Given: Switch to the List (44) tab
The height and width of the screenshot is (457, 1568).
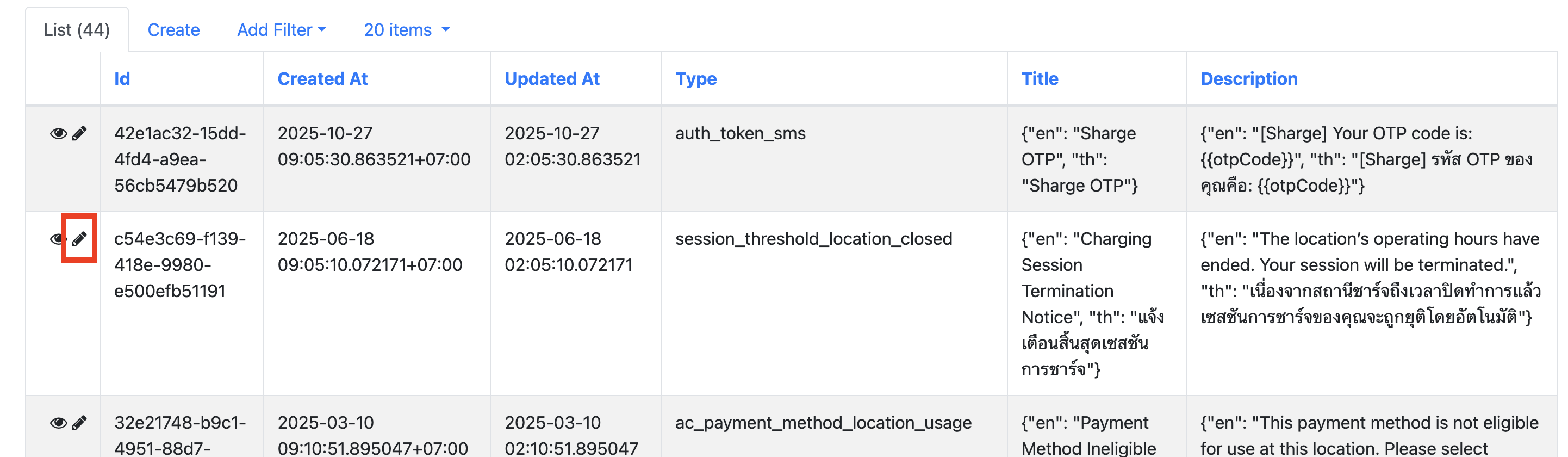Looking at the screenshot, I should (x=77, y=30).
